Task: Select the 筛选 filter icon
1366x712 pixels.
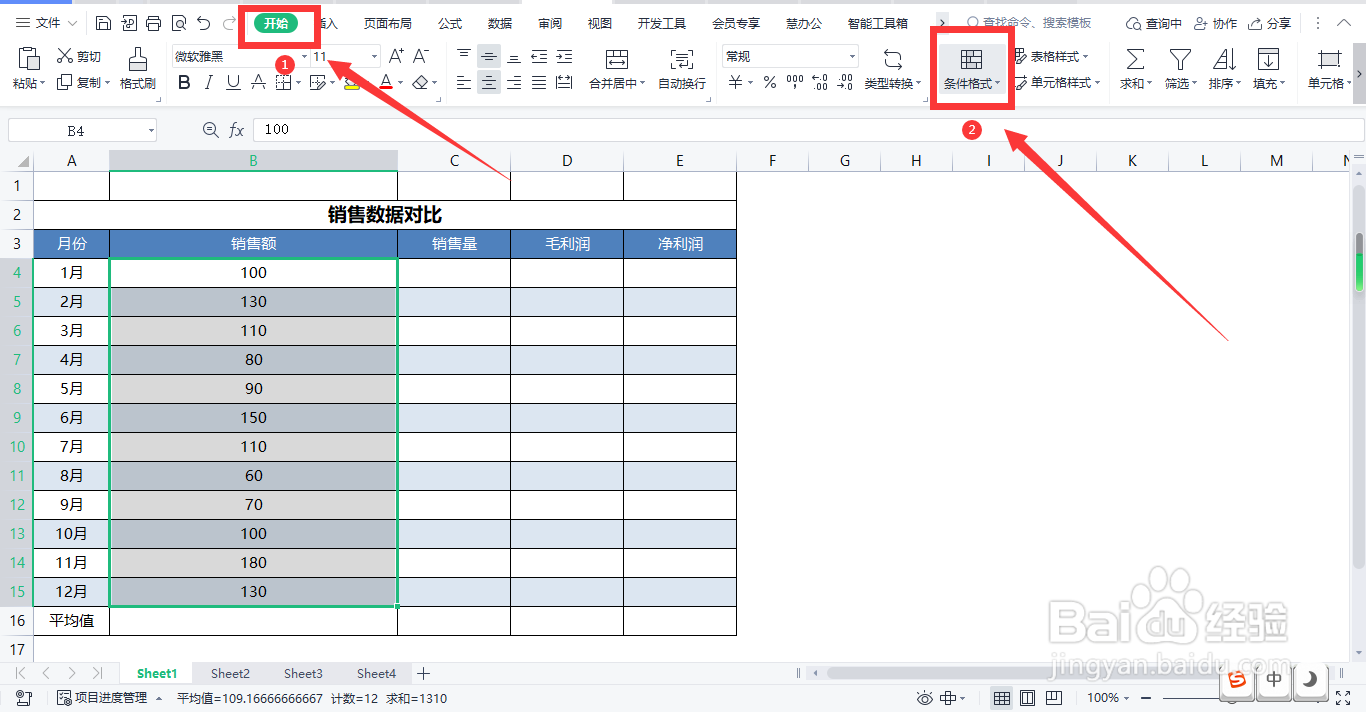Action: pyautogui.click(x=1179, y=68)
